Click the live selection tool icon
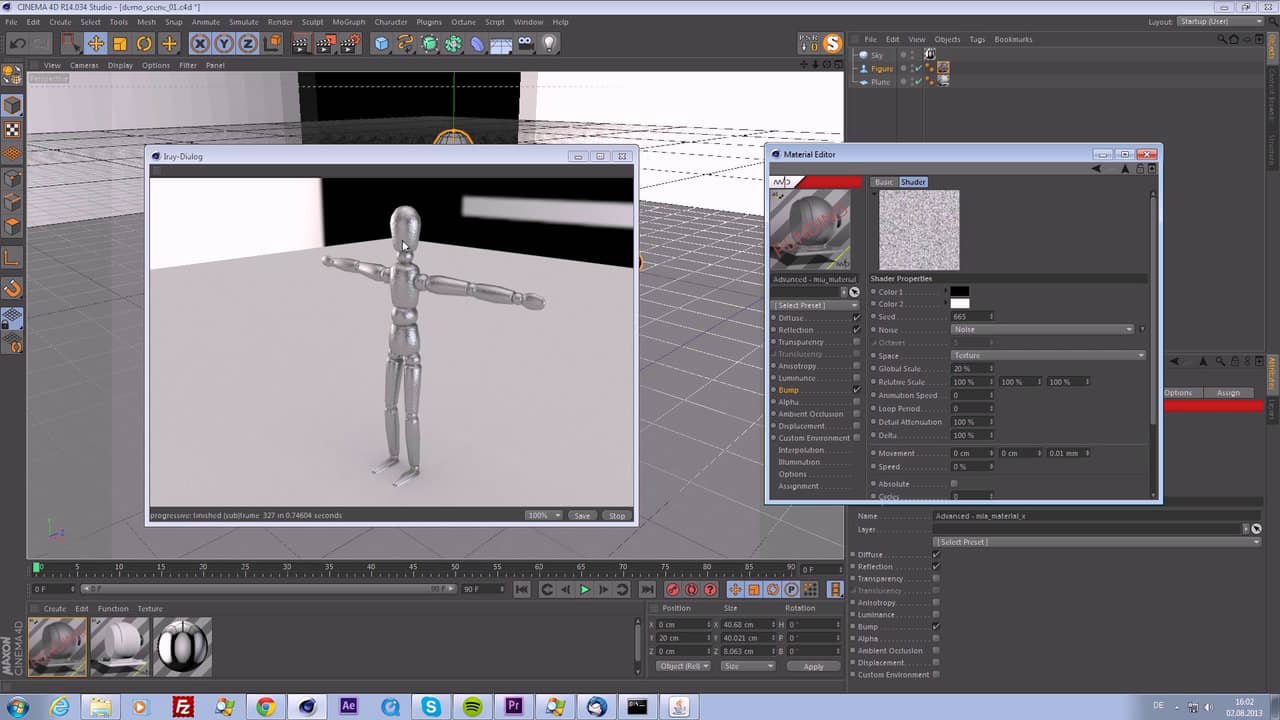The image size is (1280, 720). click(x=70, y=43)
